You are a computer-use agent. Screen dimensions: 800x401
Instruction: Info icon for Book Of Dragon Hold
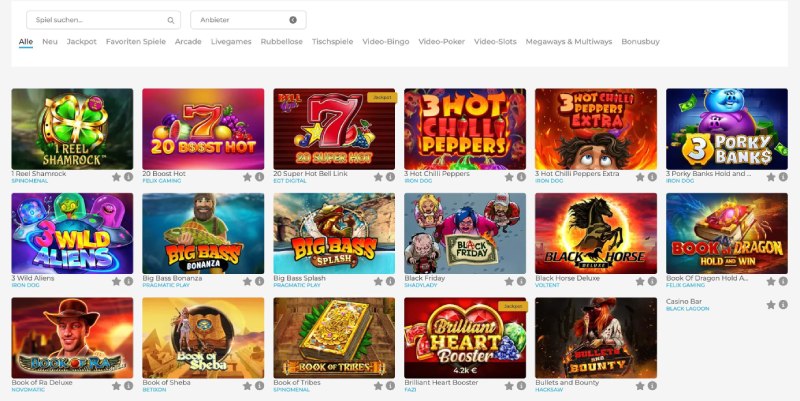(x=783, y=282)
